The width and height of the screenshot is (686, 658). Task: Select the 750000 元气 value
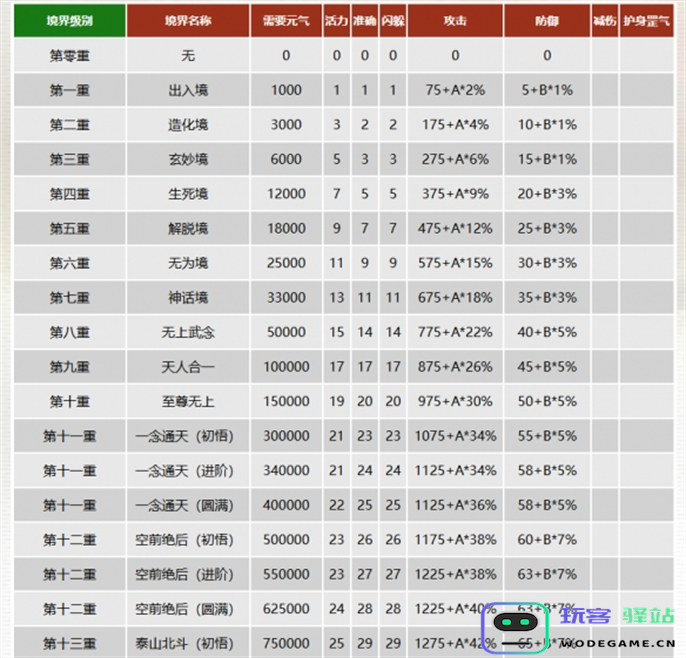click(286, 643)
